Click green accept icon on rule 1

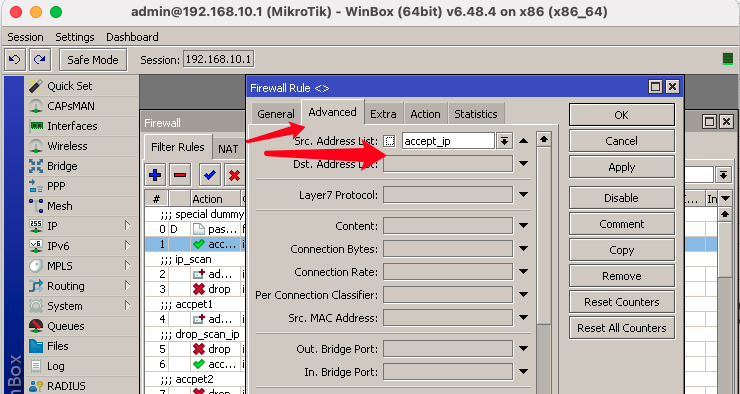coord(199,244)
